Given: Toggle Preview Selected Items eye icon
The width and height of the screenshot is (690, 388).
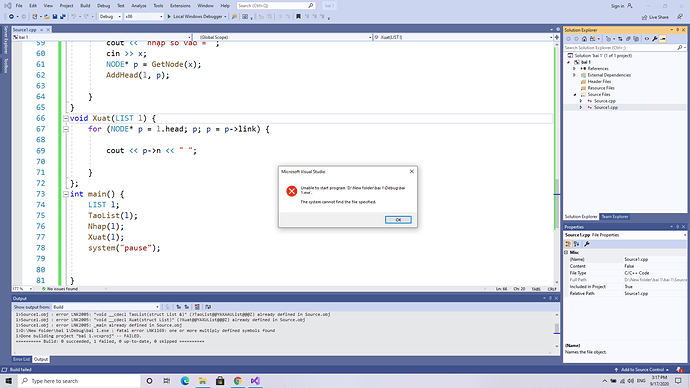Looking at the screenshot, I should (x=647, y=39).
